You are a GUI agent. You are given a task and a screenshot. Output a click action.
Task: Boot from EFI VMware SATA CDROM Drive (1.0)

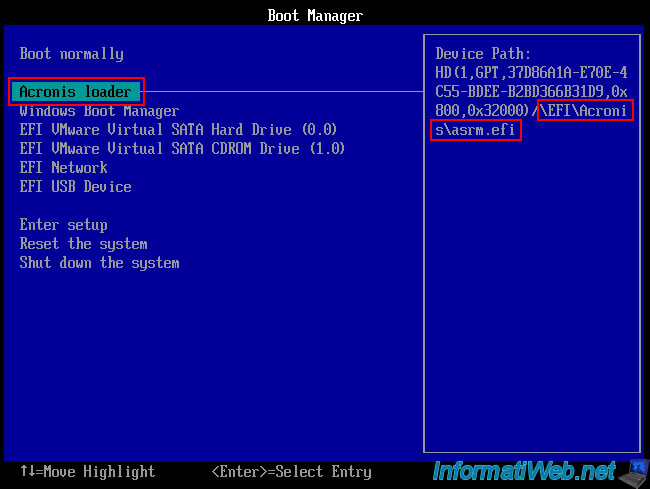(182, 149)
